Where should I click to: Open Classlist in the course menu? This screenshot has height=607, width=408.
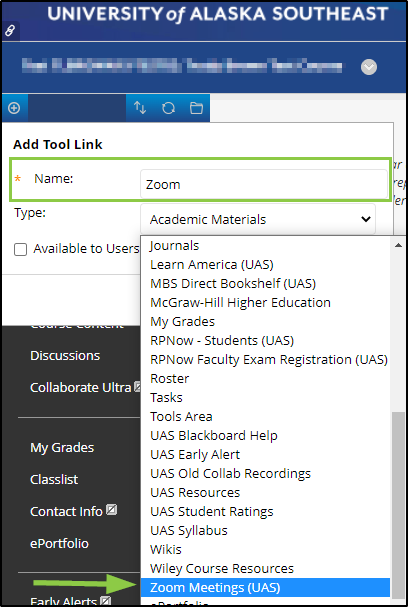pos(54,479)
